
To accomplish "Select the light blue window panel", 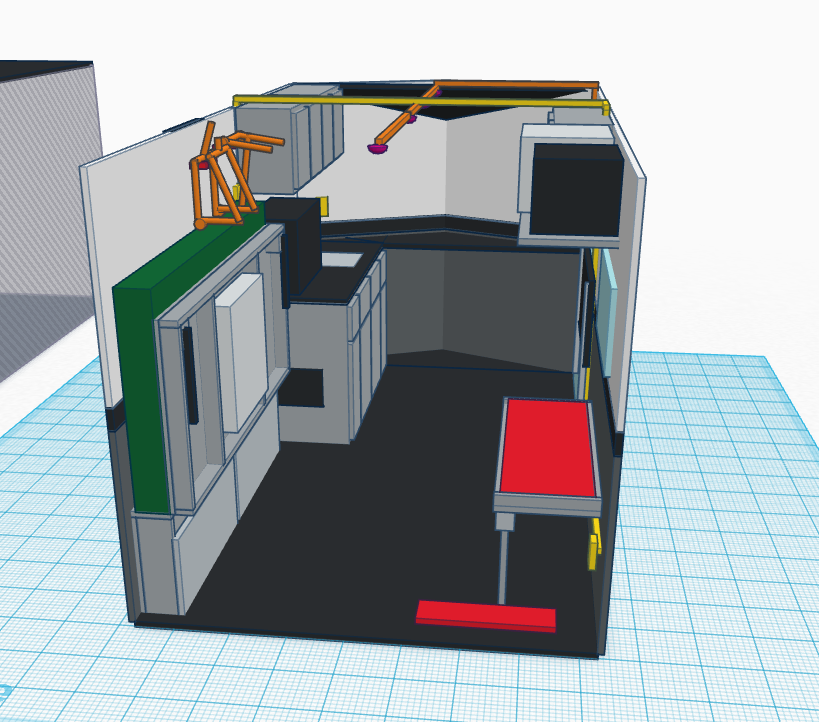I will (606, 313).
